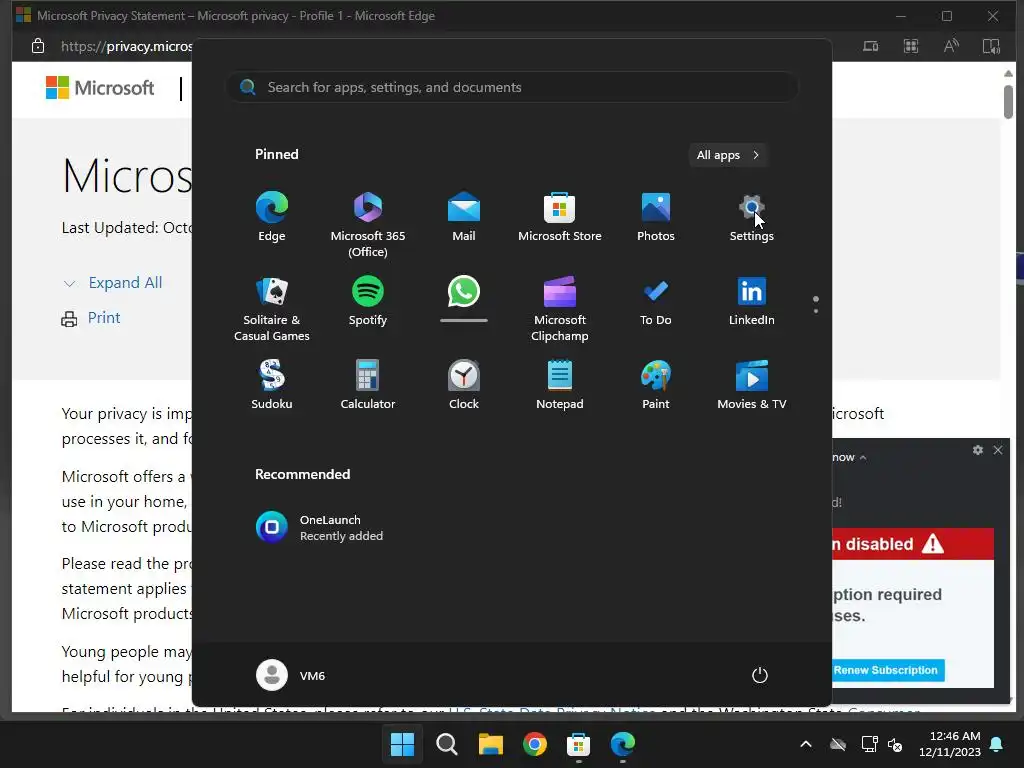Open the To Do app
Viewport: 1024px width, 768px height.
[656, 301]
